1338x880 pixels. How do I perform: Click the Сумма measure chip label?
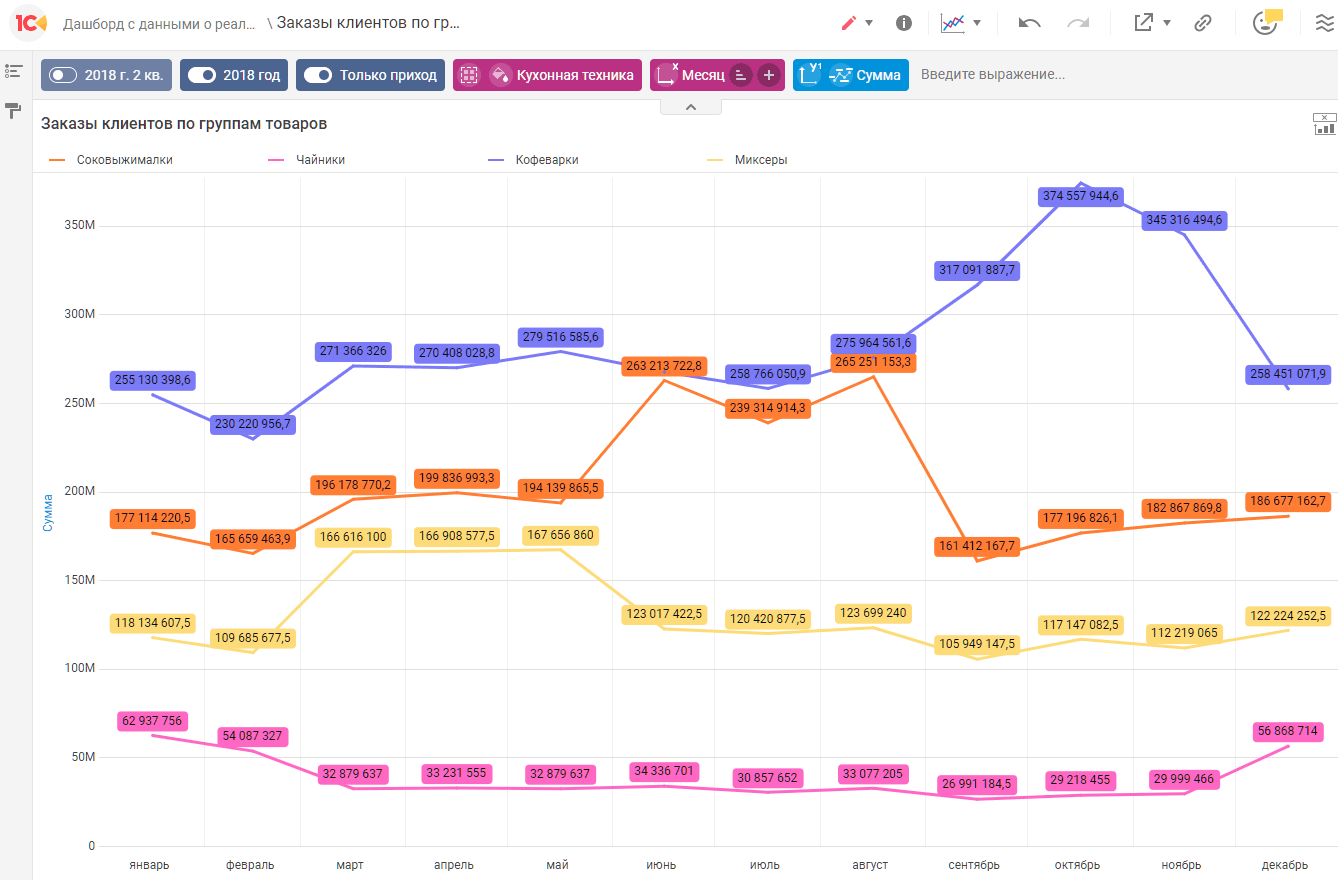[x=878, y=75]
